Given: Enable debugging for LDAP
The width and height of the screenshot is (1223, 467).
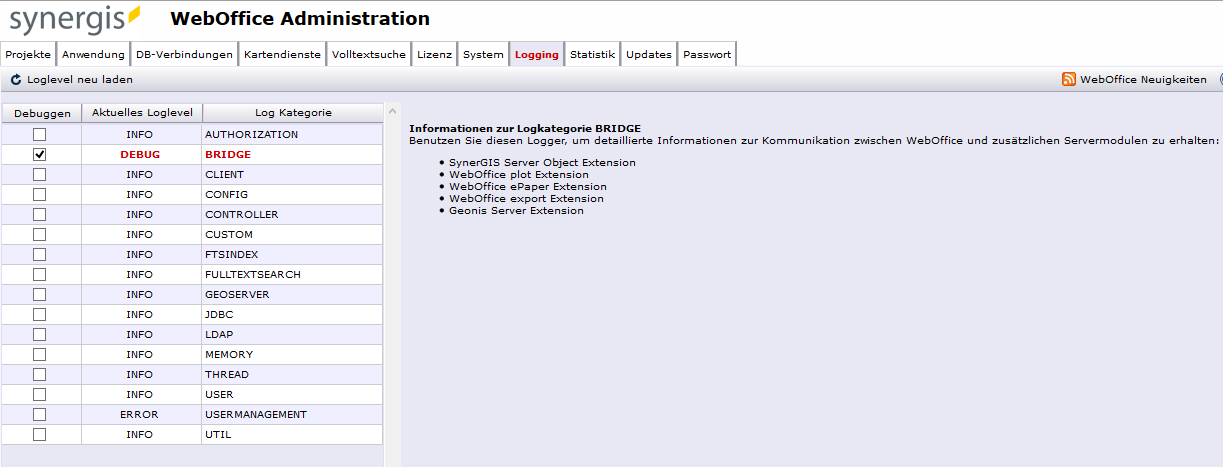Looking at the screenshot, I should (x=39, y=334).
